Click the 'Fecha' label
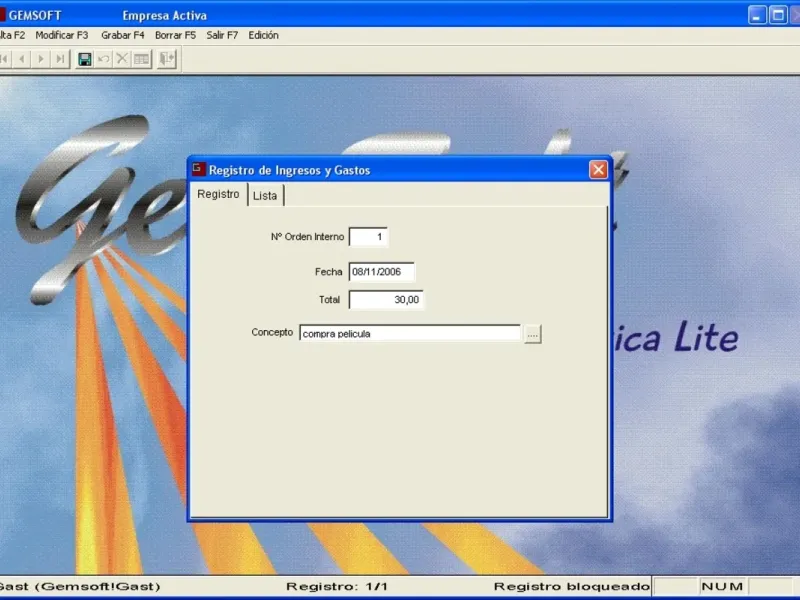The image size is (800, 600). [329, 272]
